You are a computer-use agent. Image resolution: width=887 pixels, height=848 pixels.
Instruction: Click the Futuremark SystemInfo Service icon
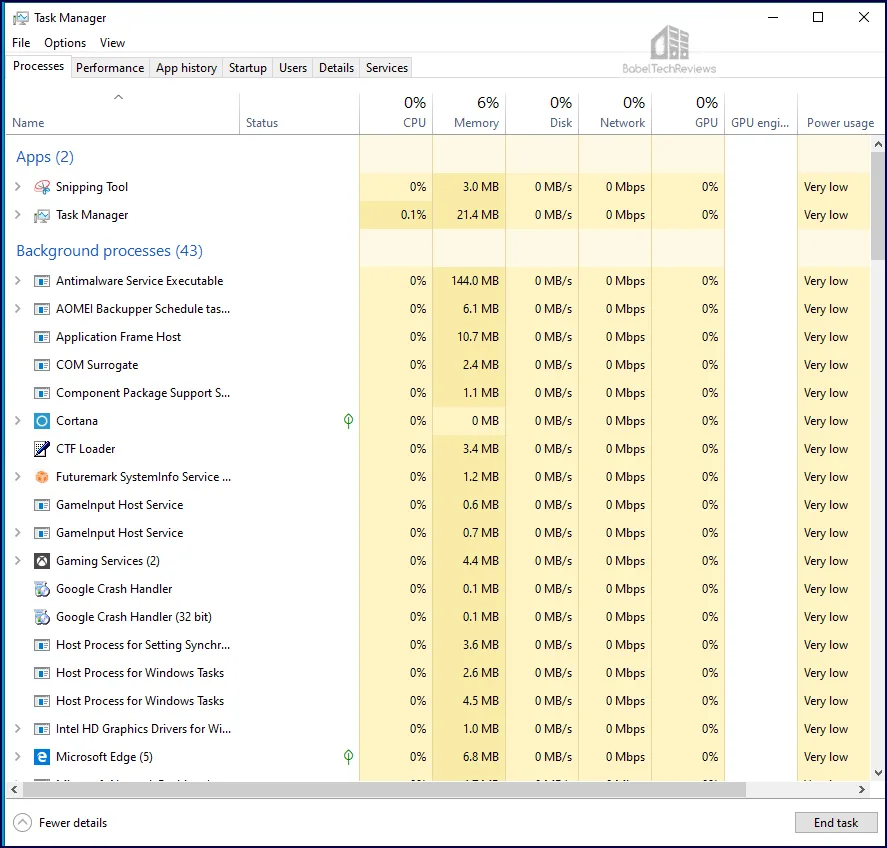(x=42, y=477)
